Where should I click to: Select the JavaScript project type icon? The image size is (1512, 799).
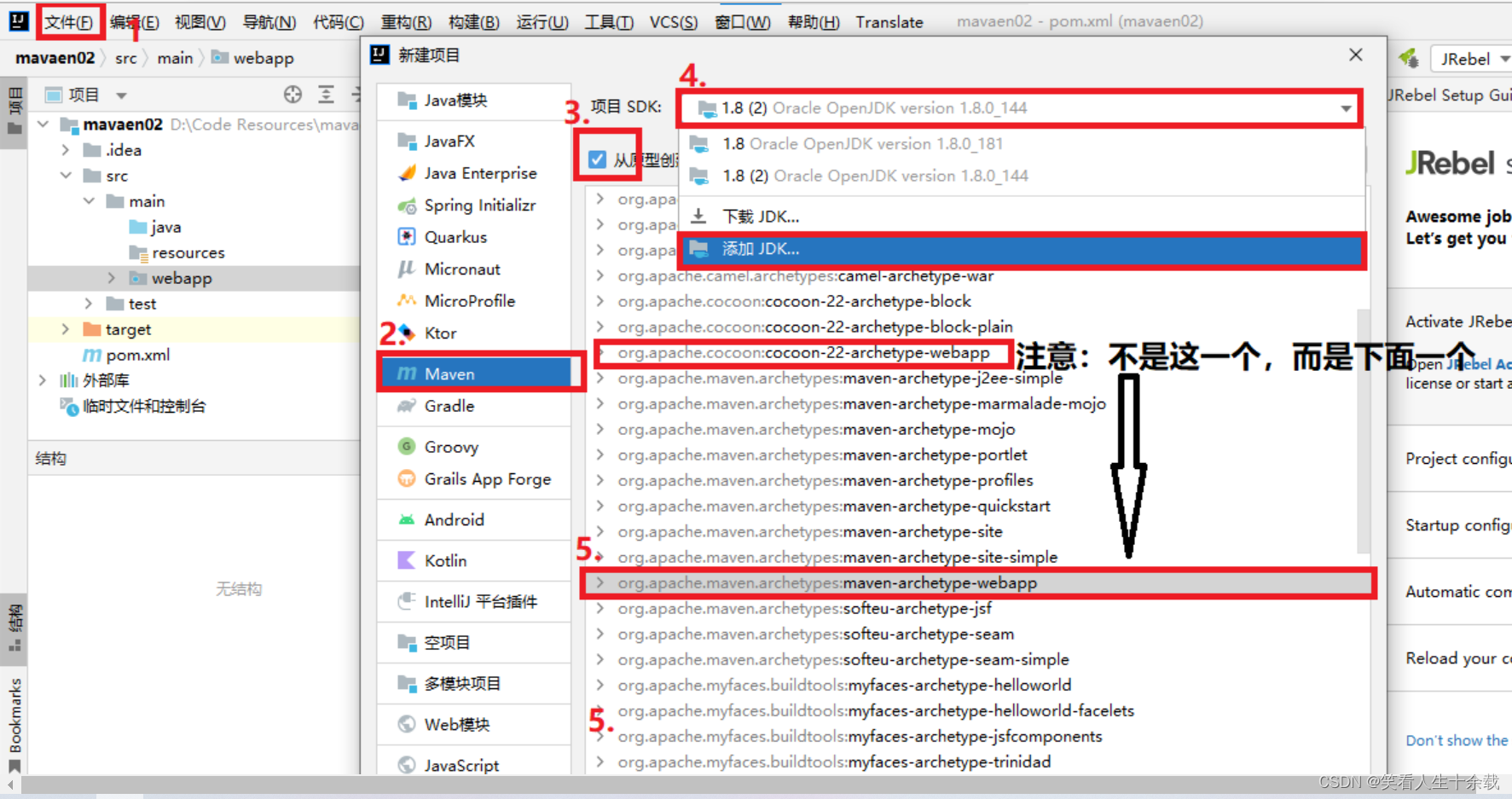(407, 765)
